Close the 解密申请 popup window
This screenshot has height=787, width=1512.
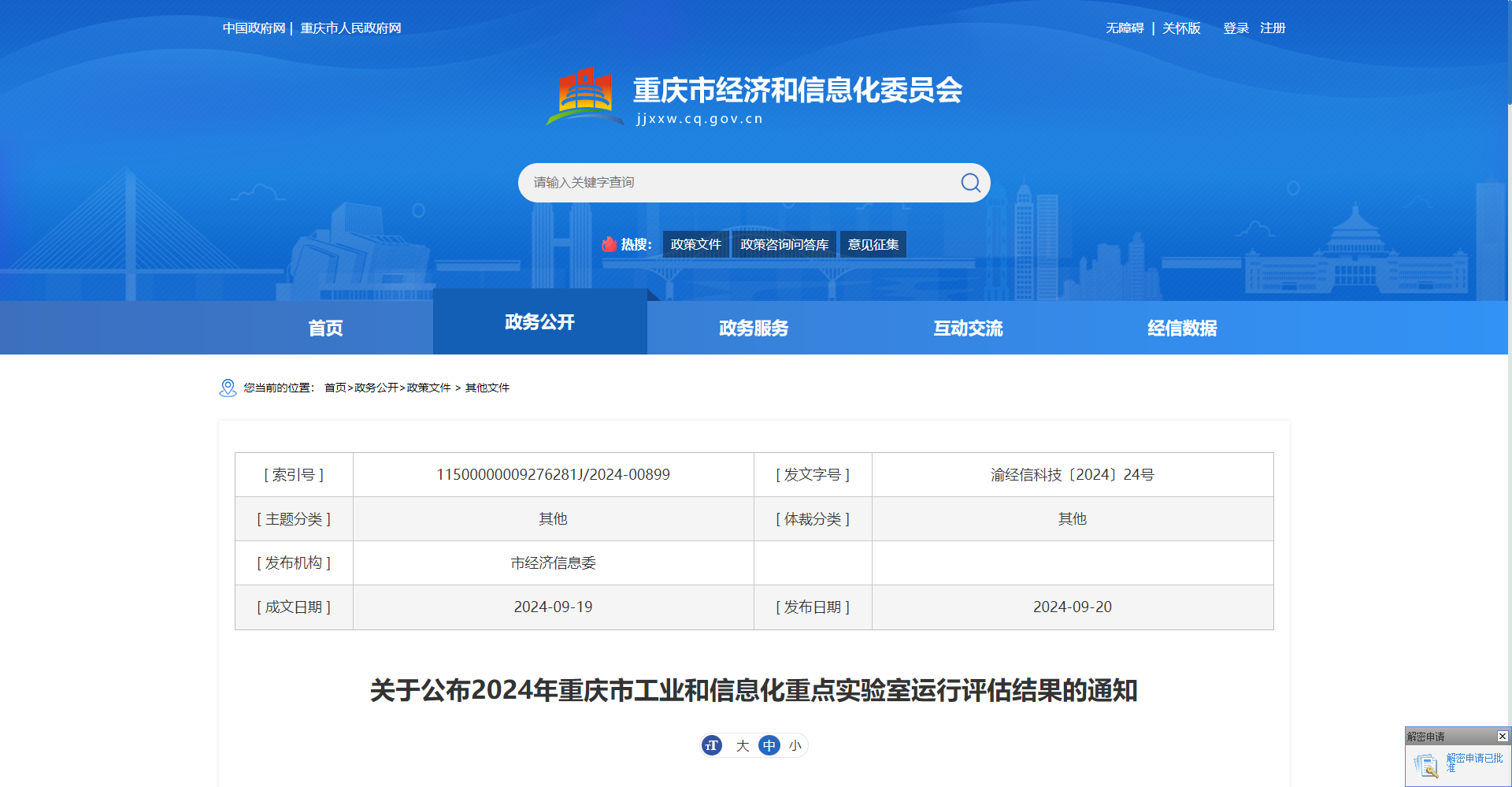click(1502, 736)
